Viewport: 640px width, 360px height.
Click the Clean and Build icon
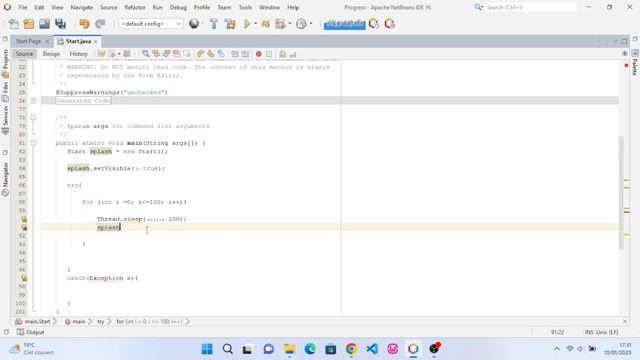[x=230, y=24]
